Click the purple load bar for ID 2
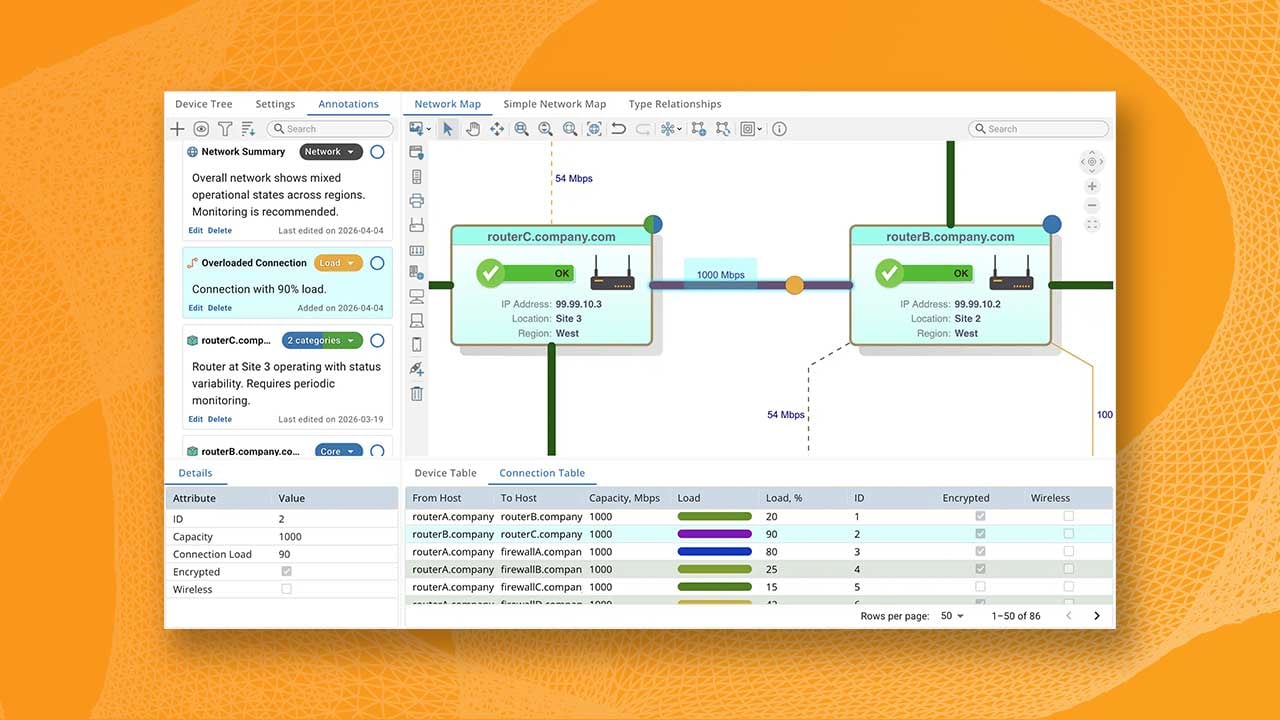The image size is (1280, 720). tap(715, 534)
